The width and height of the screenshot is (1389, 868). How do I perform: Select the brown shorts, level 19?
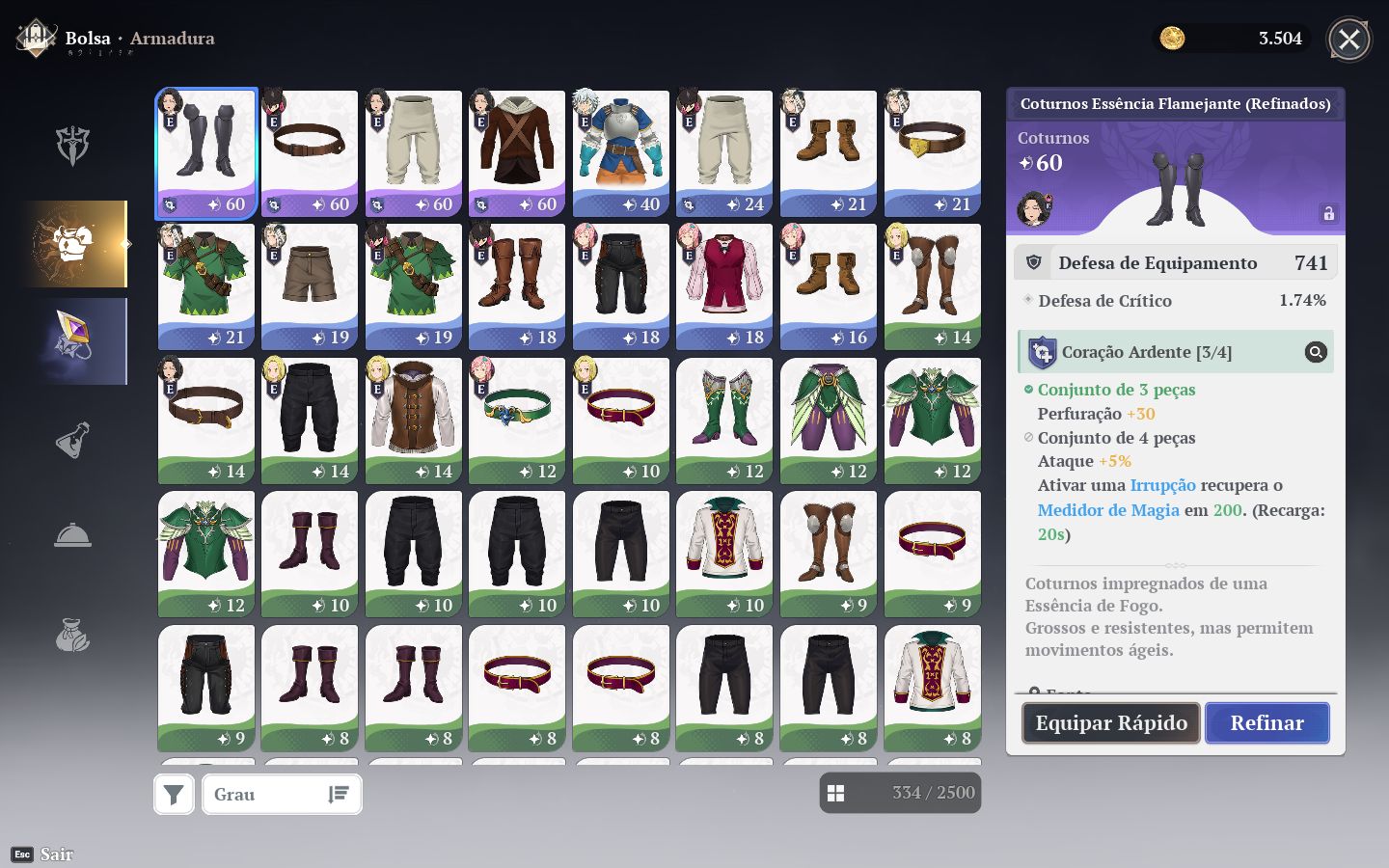(x=310, y=287)
